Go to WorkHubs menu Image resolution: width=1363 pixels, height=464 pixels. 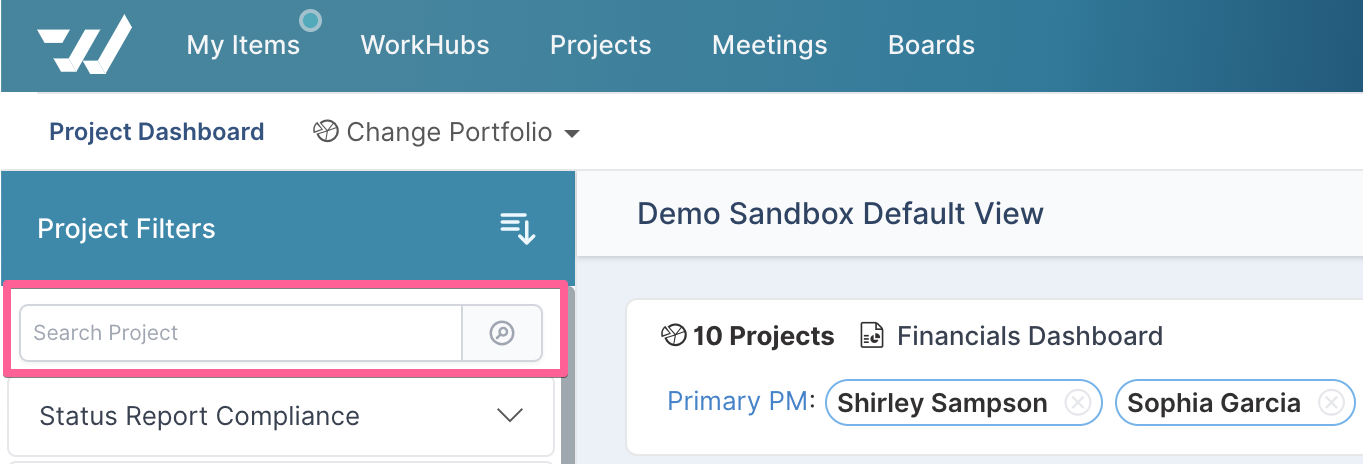click(x=425, y=45)
